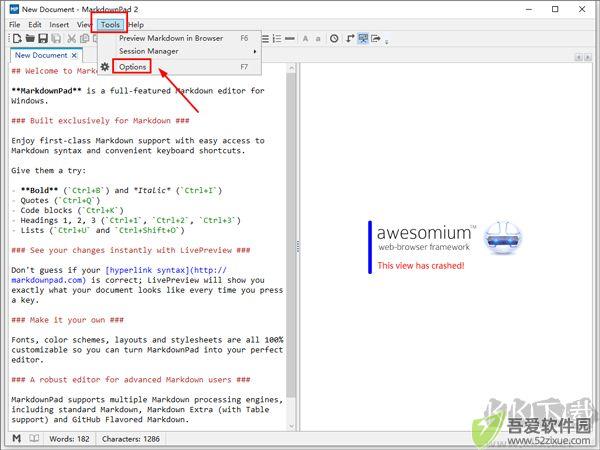Screen dimensions: 600x450
Task: Expand the Session Manager submenu
Action: [180, 51]
